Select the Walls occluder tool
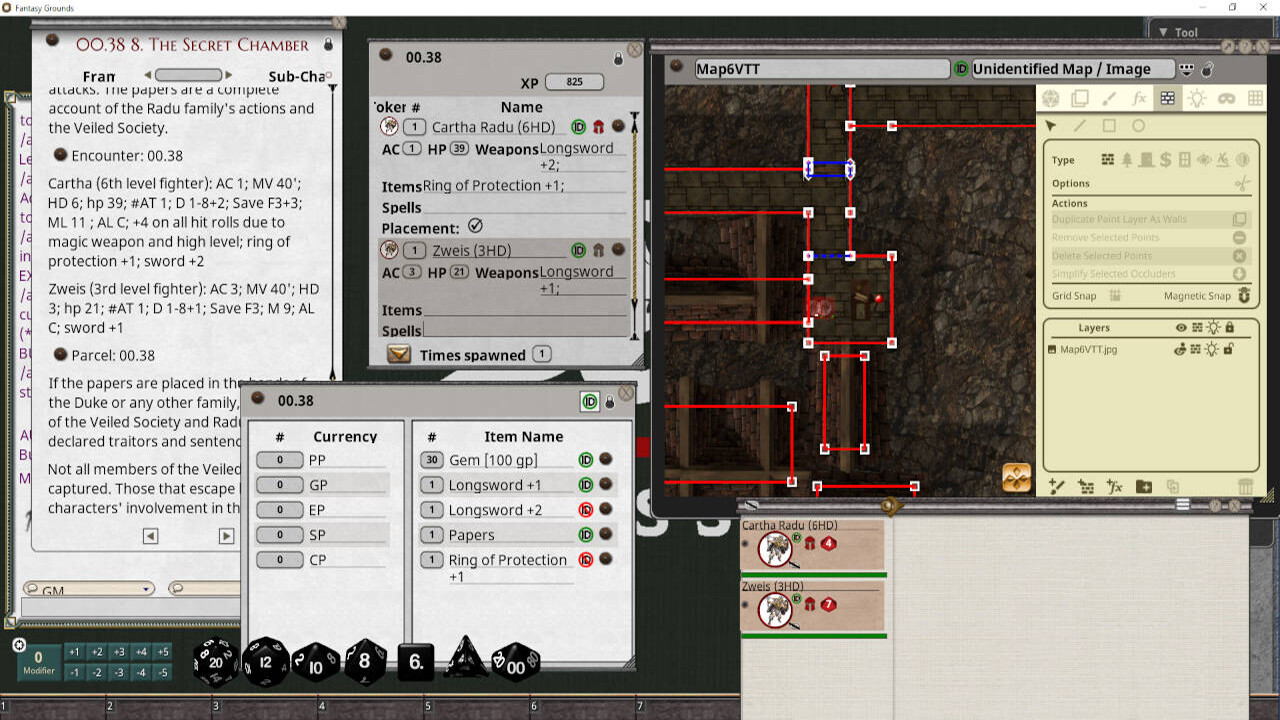 (1167, 97)
